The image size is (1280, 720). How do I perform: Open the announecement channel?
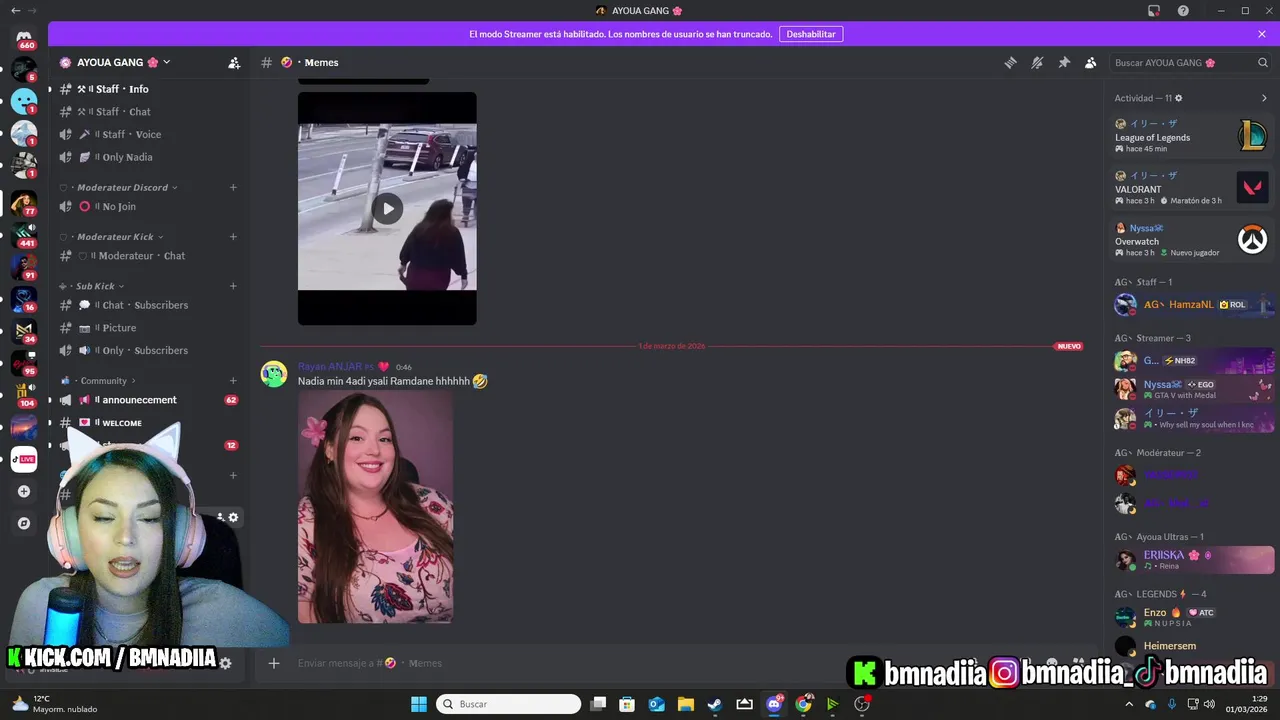(x=149, y=400)
